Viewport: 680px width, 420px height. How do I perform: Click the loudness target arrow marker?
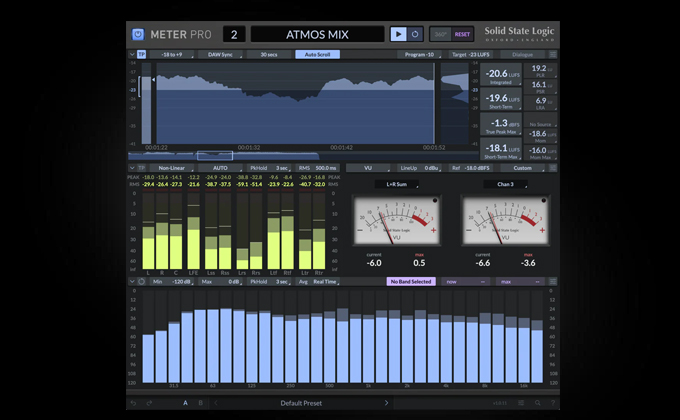[x=153, y=80]
